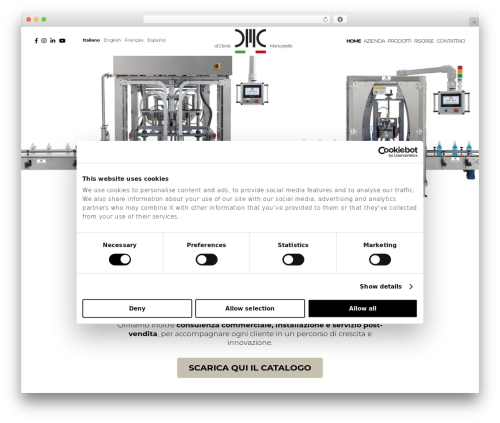Toggle the Necessary cookies switch
This screenshot has height=423, width=500.
pyautogui.click(x=120, y=260)
